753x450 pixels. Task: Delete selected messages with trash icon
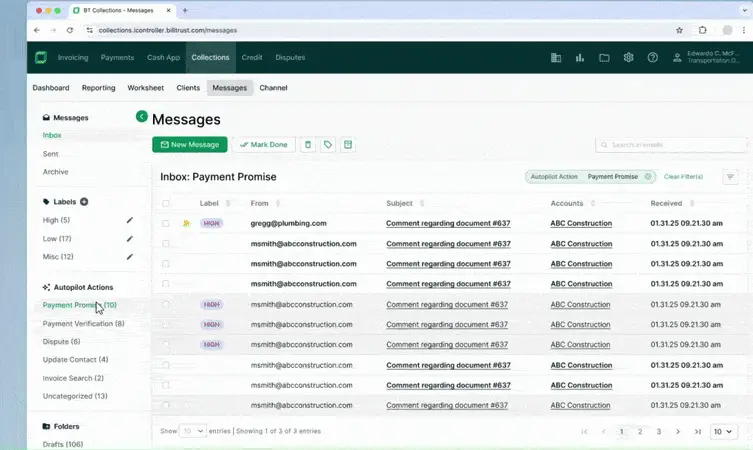coord(308,145)
